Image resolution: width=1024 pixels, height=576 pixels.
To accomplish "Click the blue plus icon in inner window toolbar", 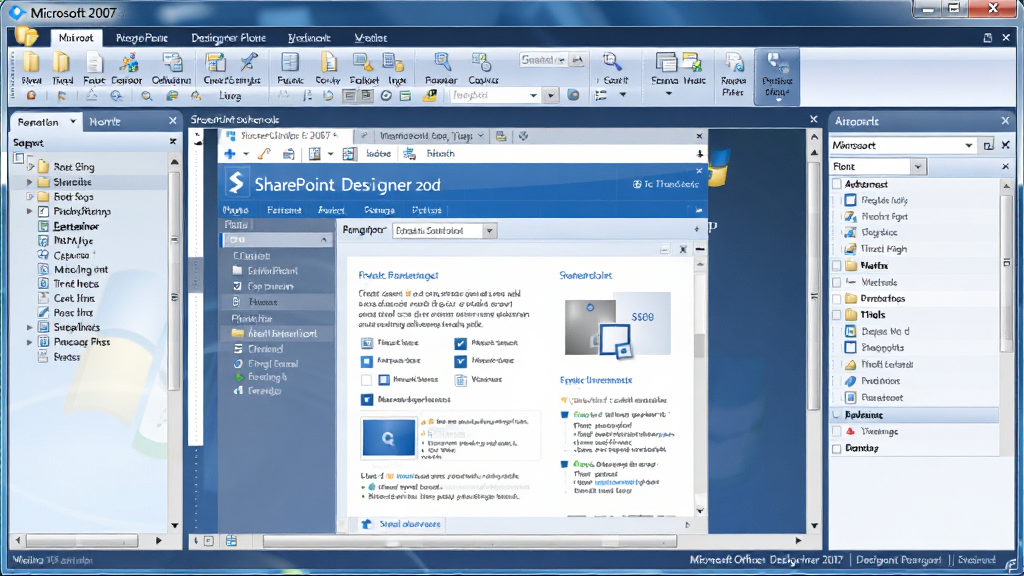I will tap(230, 154).
